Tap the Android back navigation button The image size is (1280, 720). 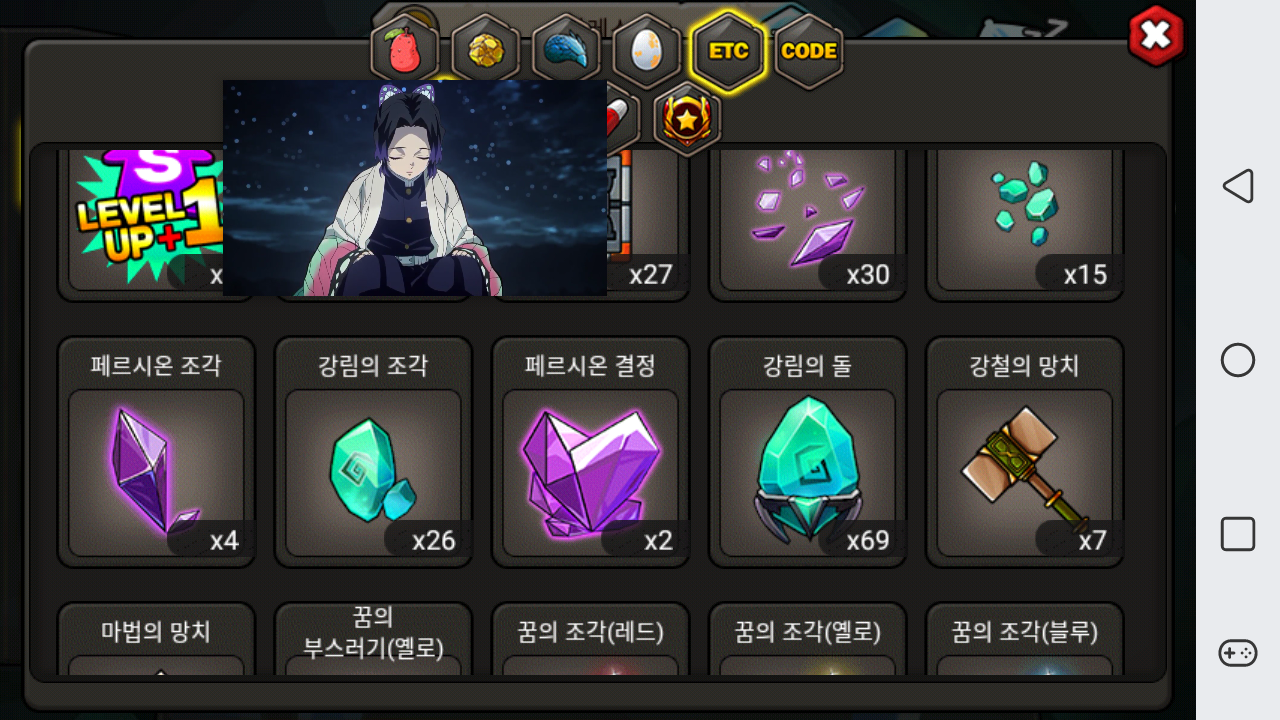(1238, 186)
